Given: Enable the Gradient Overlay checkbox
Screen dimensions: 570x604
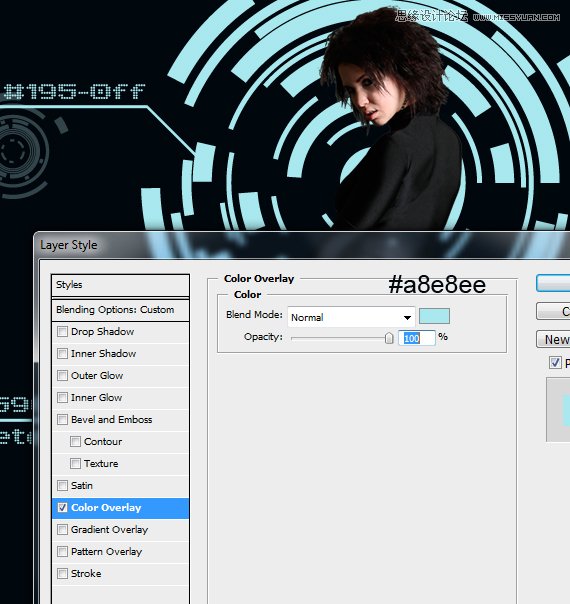Looking at the screenshot, I should click(x=62, y=530).
